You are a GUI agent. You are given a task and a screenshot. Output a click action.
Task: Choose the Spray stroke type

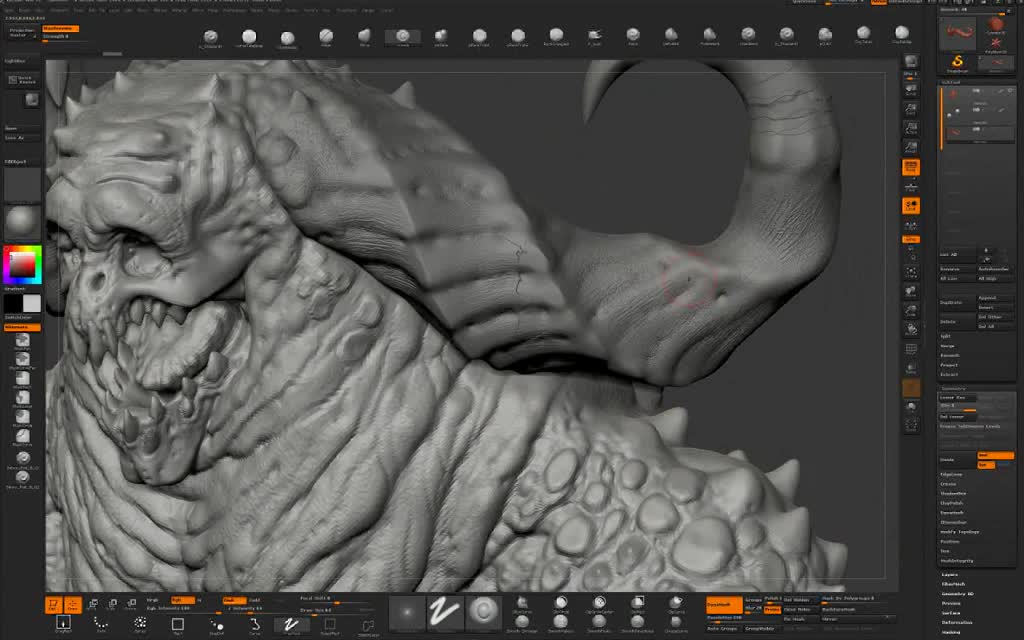[140, 626]
